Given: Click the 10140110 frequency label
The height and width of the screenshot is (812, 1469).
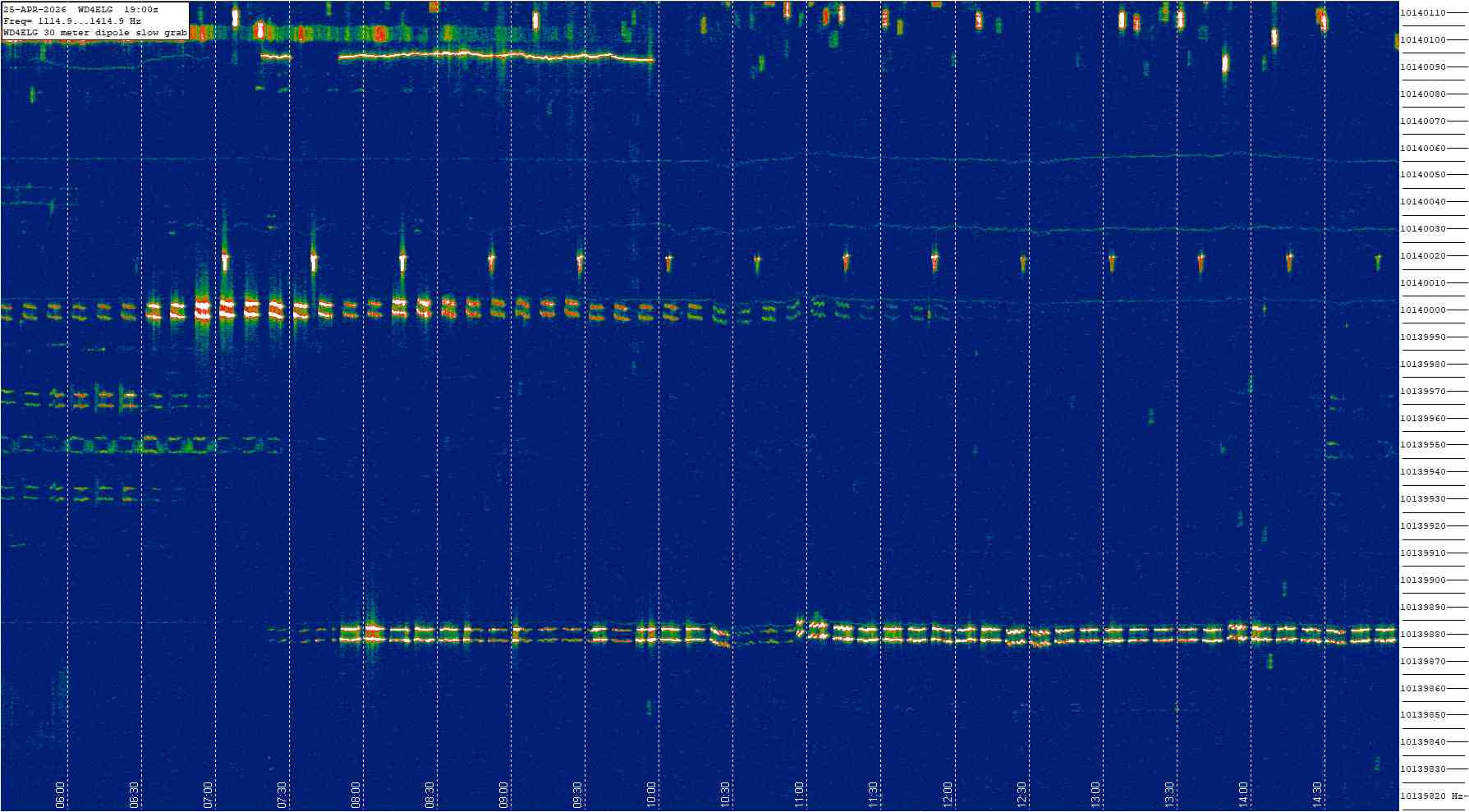Looking at the screenshot, I should pyautogui.click(x=1423, y=13).
